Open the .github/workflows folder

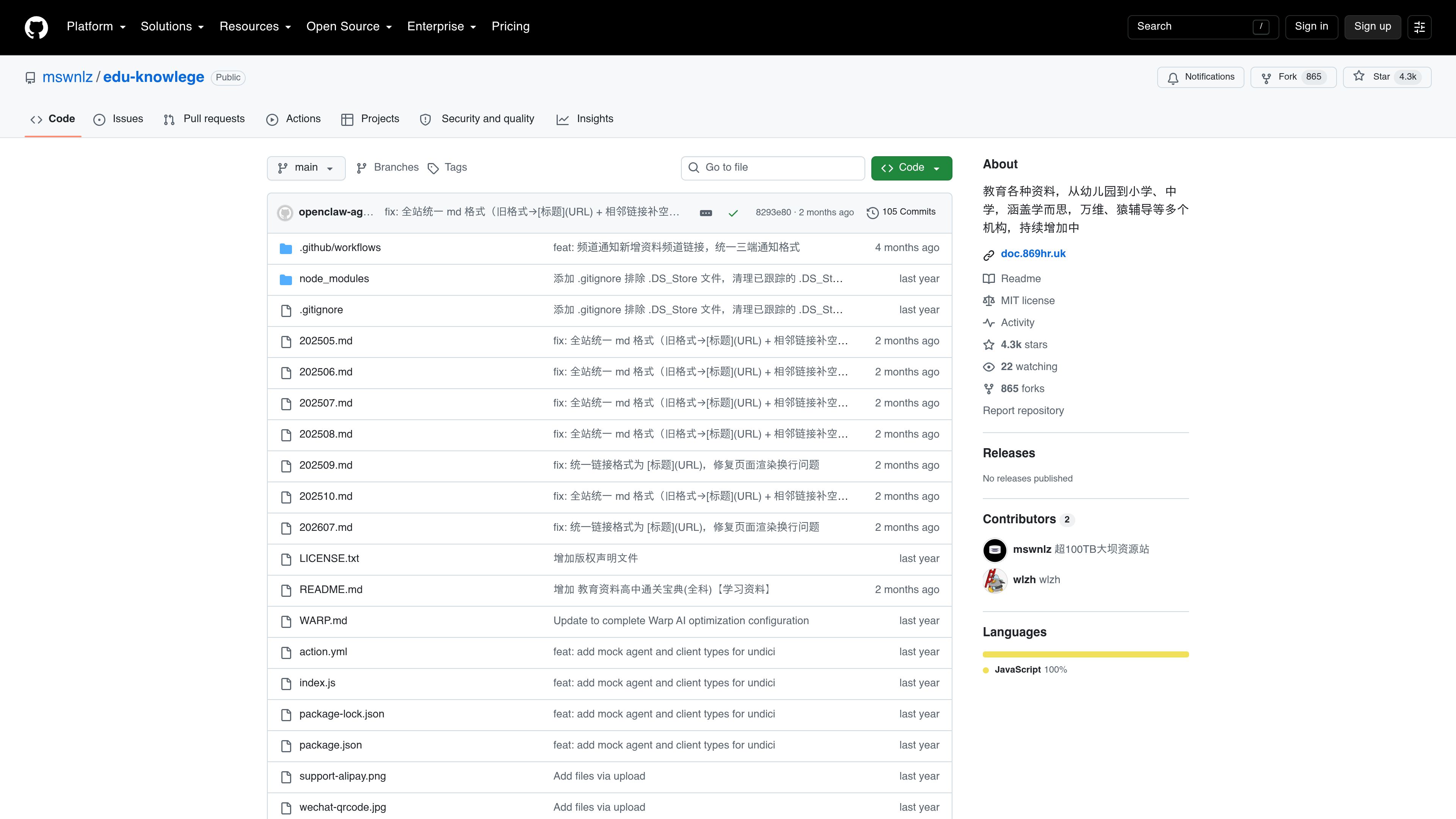[340, 248]
